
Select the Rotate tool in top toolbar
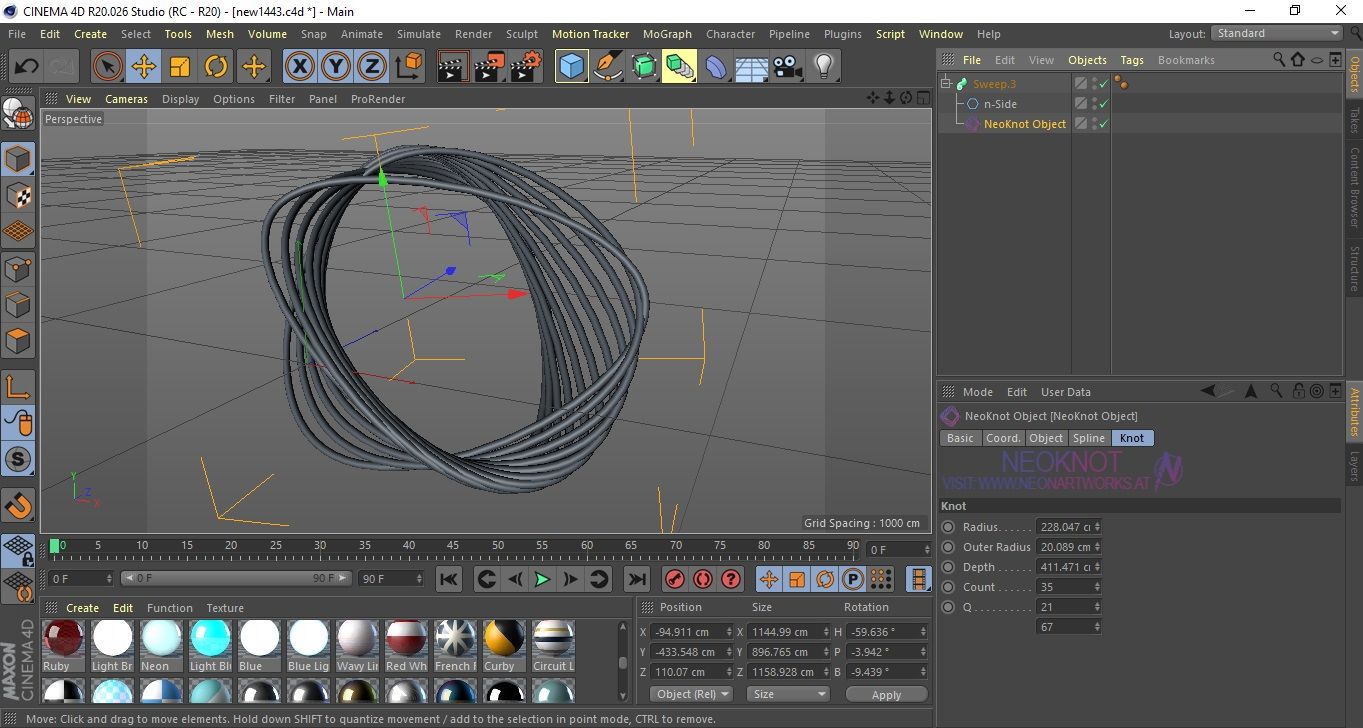(216, 67)
